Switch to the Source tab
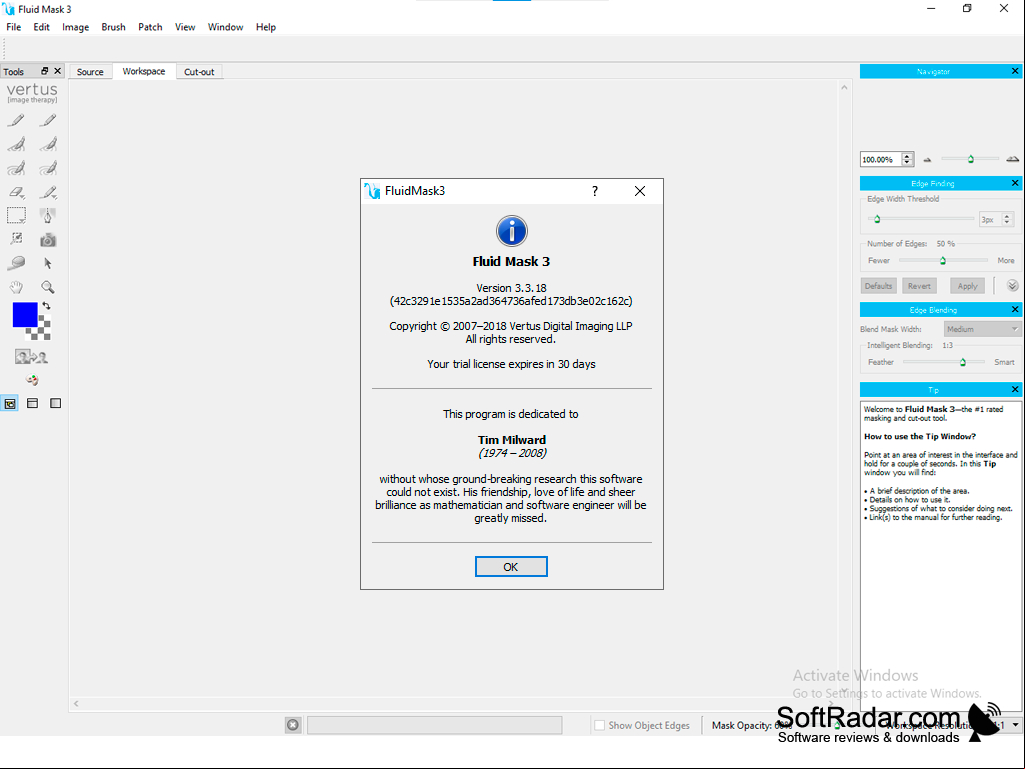Viewport: 1025px width, 769px height. 90,72
